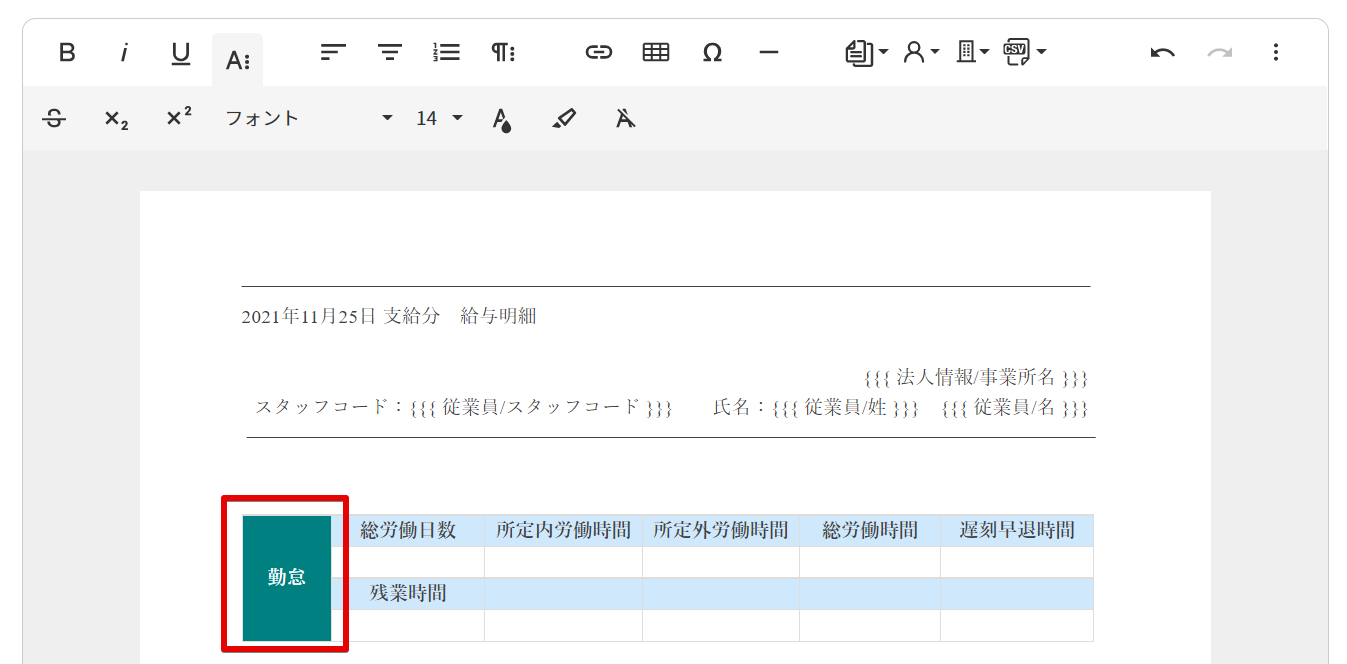Screen dimensions: 1347x664
Task: Apply subscript formatting
Action: 116,119
